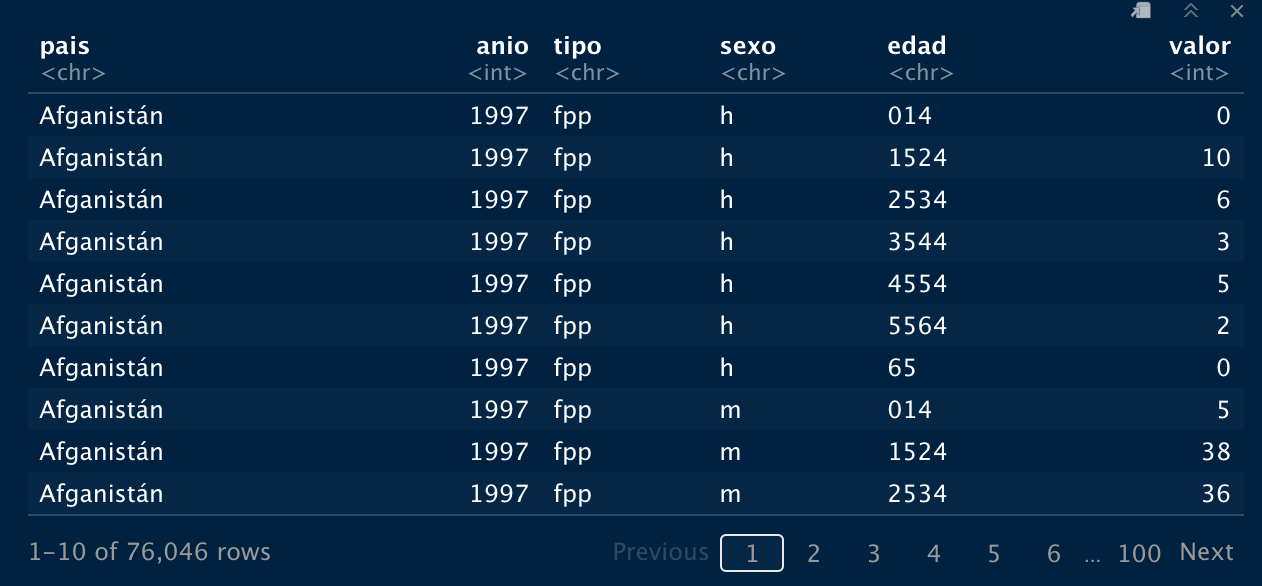Select current page 1 button
Image resolution: width=1262 pixels, height=586 pixels.
tap(752, 553)
